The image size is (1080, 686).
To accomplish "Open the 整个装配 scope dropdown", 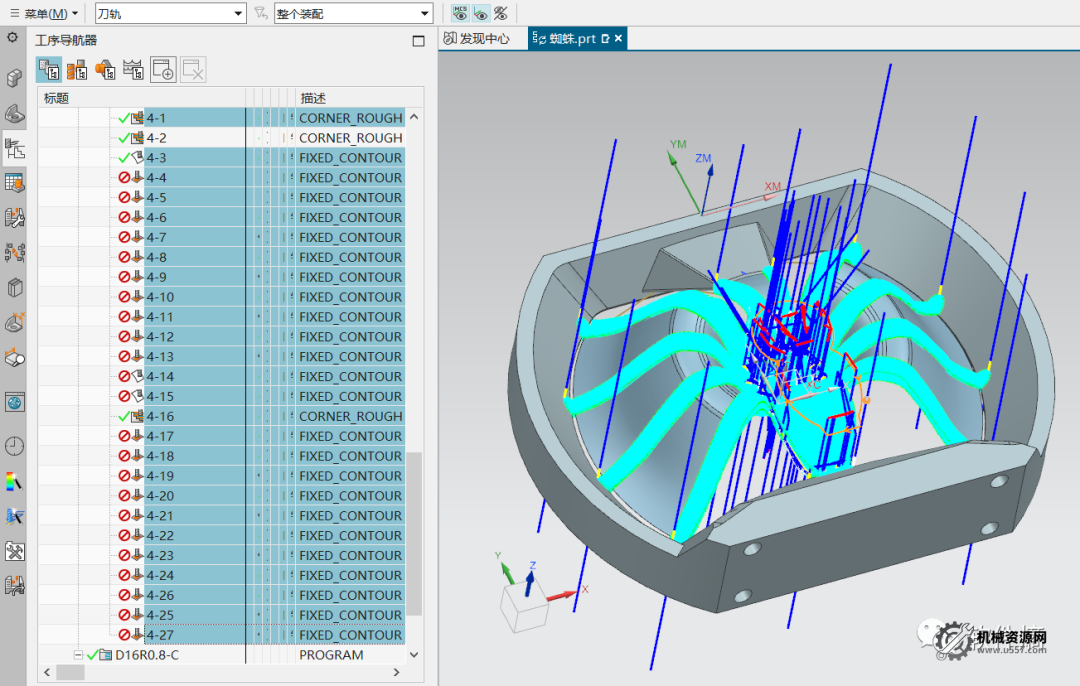I will [353, 13].
